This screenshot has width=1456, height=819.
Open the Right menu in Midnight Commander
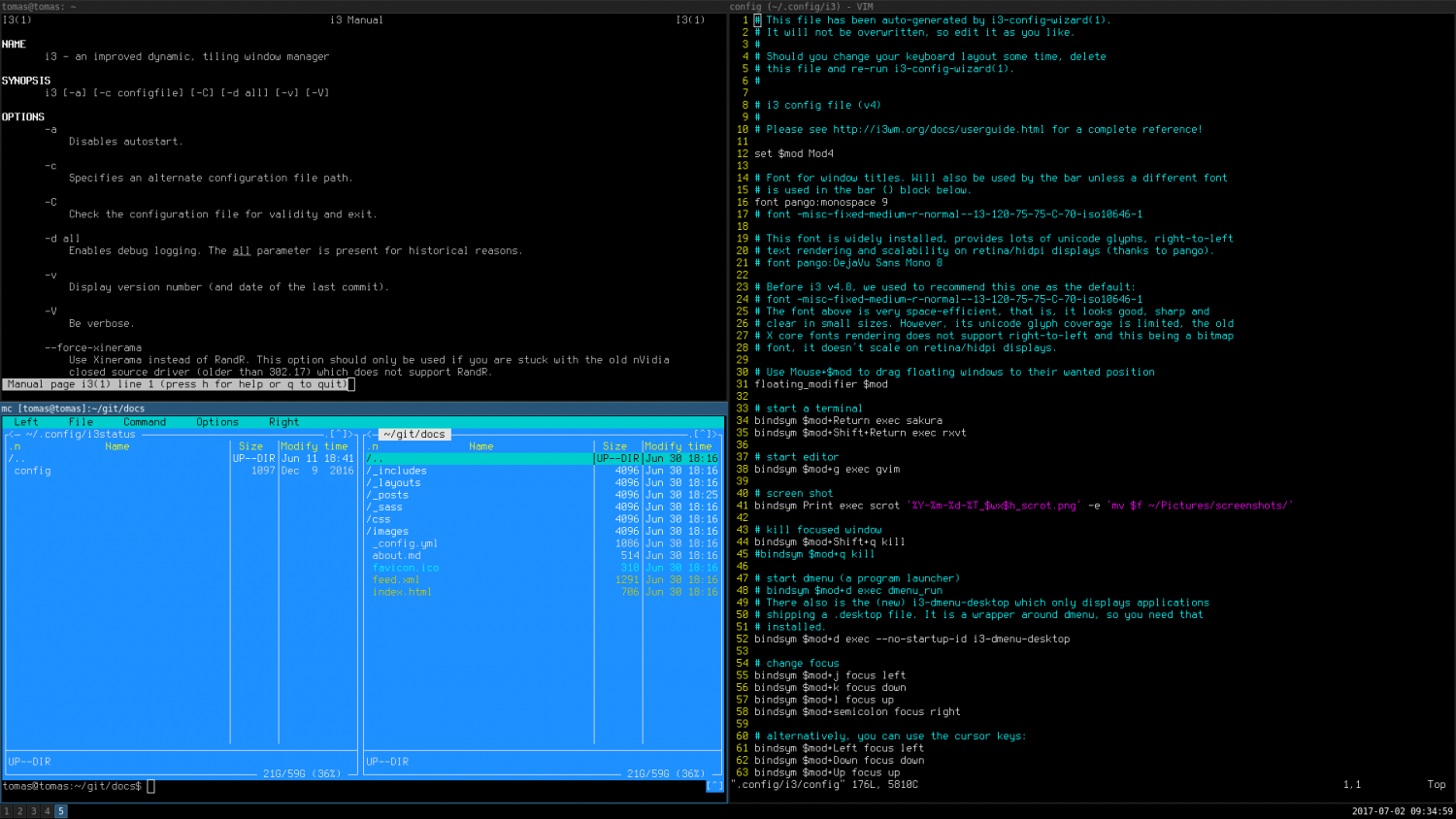point(283,422)
